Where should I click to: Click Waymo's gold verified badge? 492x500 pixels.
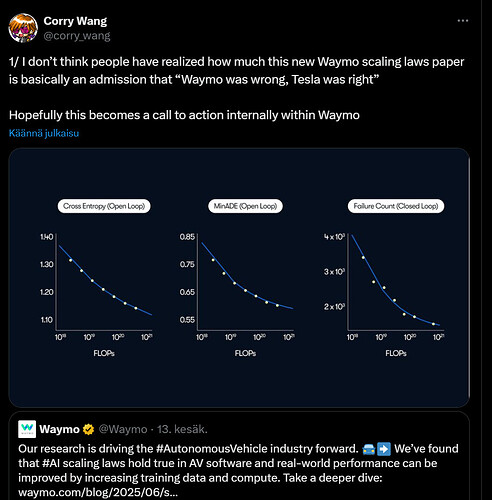coord(88,429)
